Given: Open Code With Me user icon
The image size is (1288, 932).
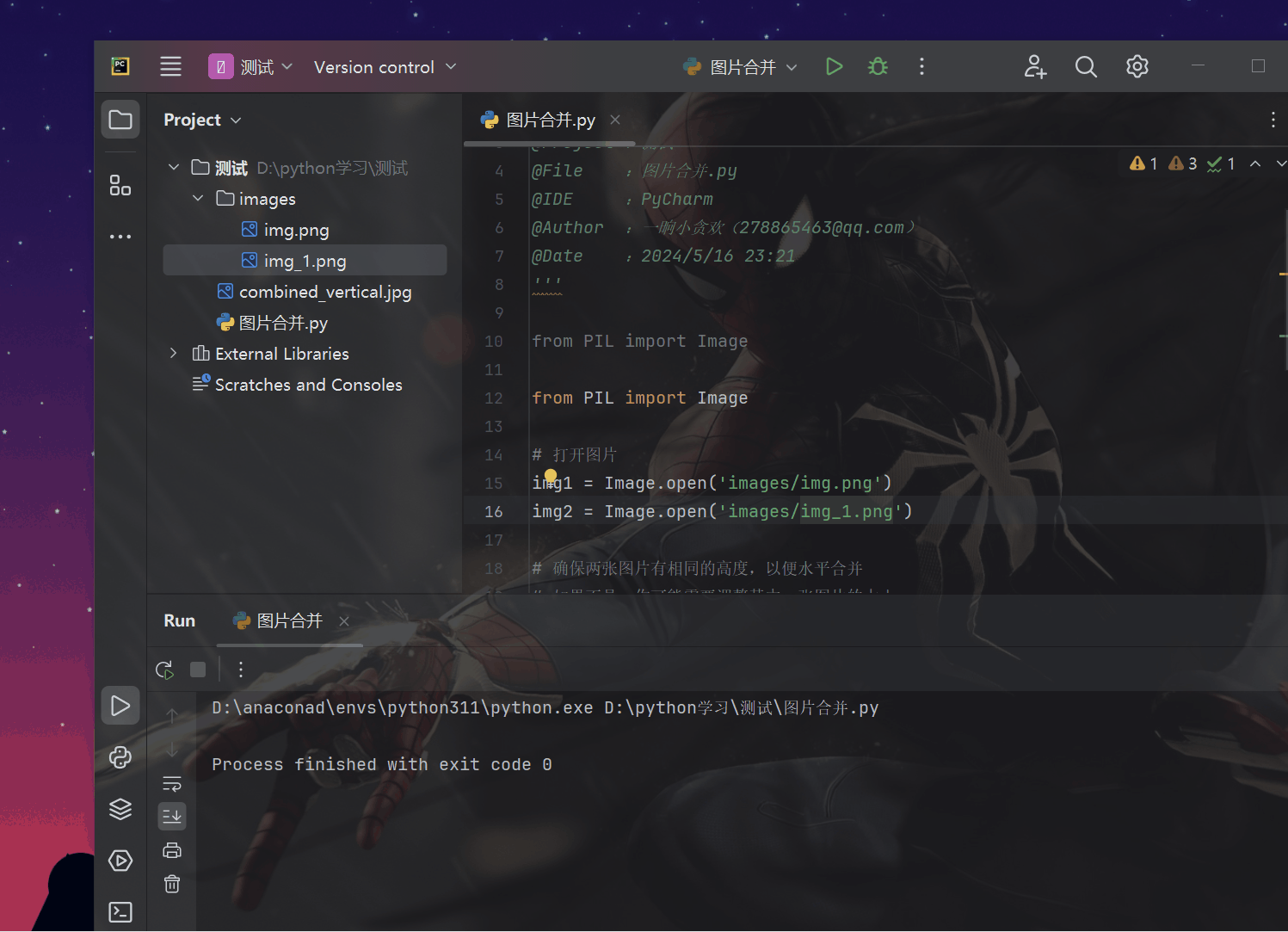Looking at the screenshot, I should (1035, 66).
